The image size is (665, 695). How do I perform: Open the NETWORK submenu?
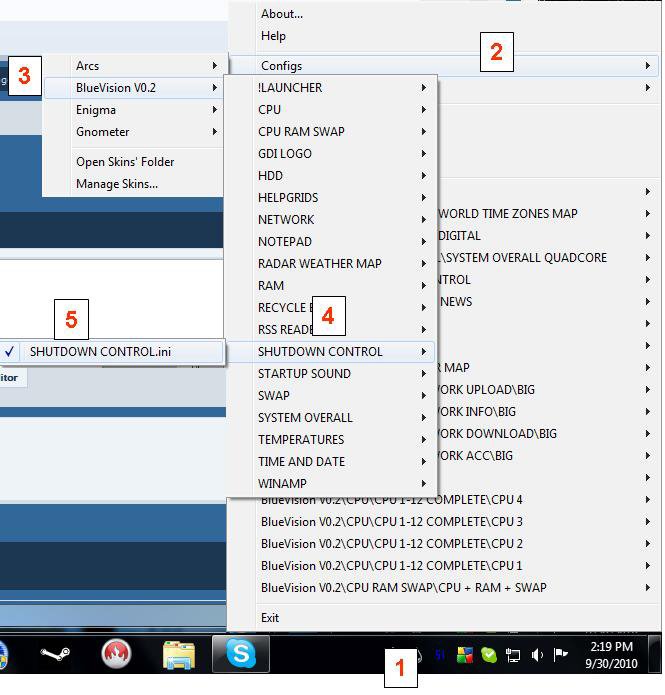(331, 219)
